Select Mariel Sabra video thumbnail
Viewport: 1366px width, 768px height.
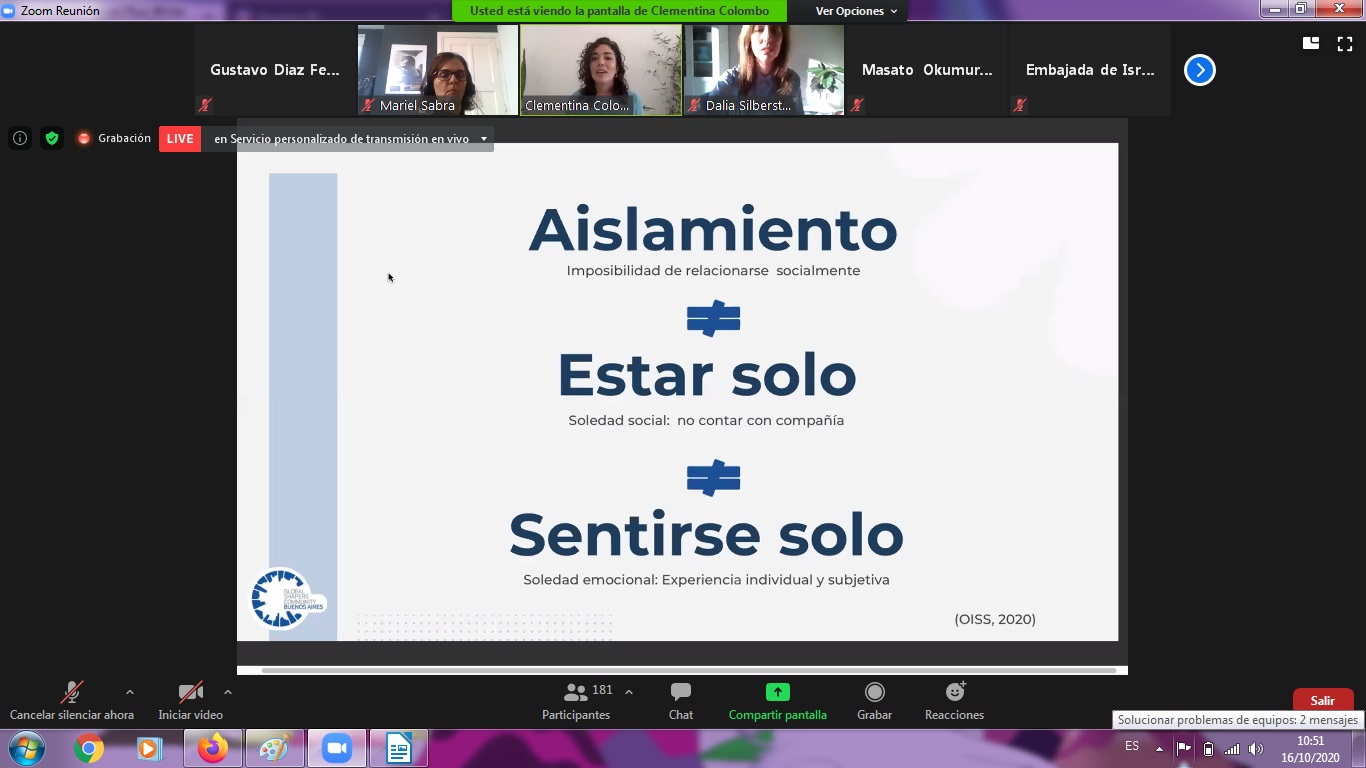pos(438,70)
